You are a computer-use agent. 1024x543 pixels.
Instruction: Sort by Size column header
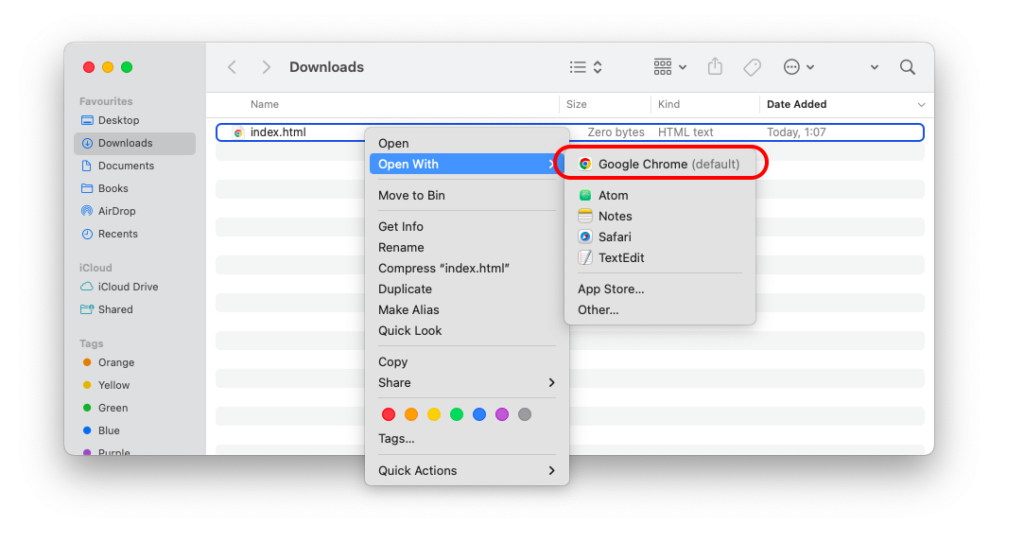pyautogui.click(x=576, y=105)
